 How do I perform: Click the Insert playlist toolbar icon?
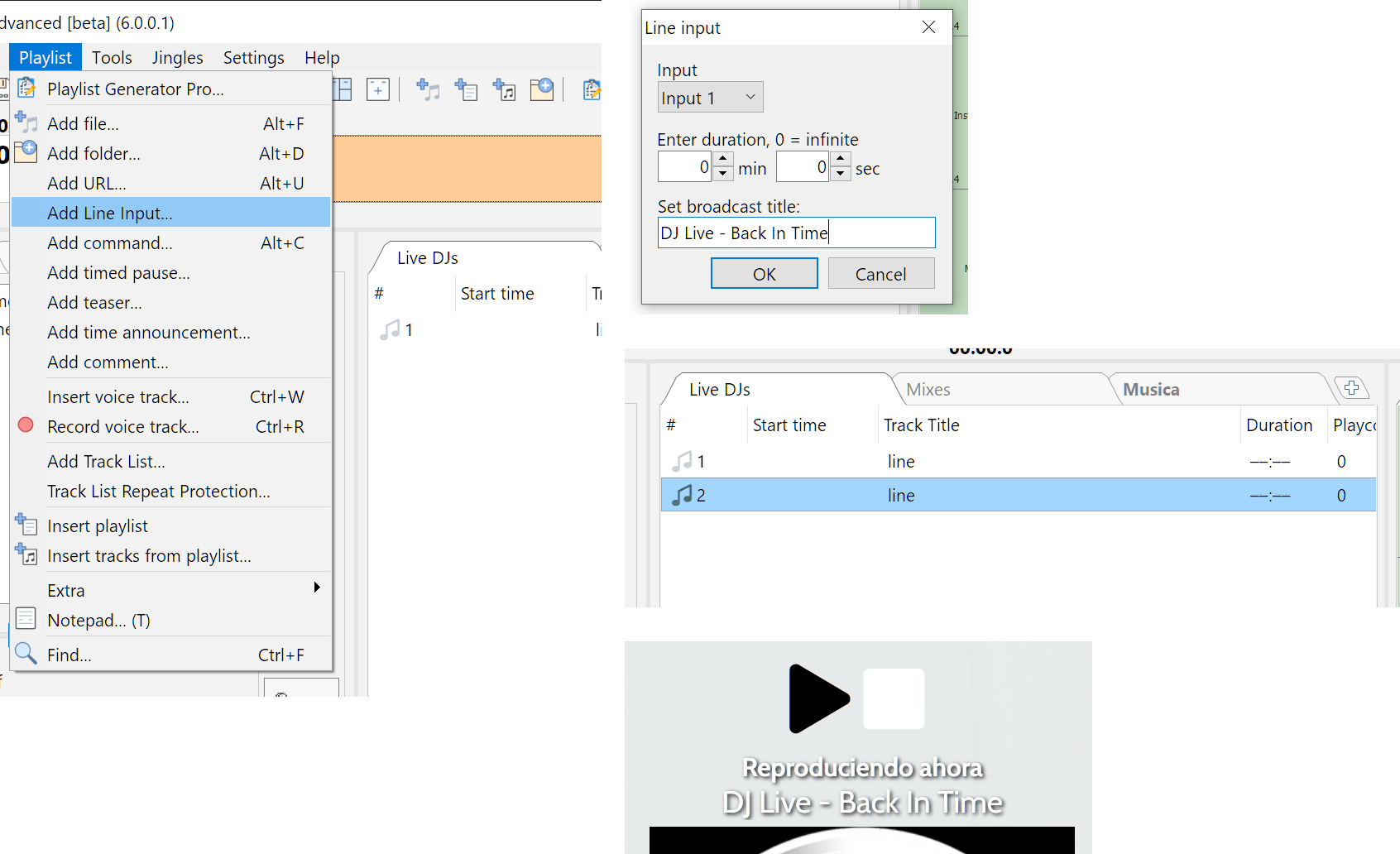point(466,89)
